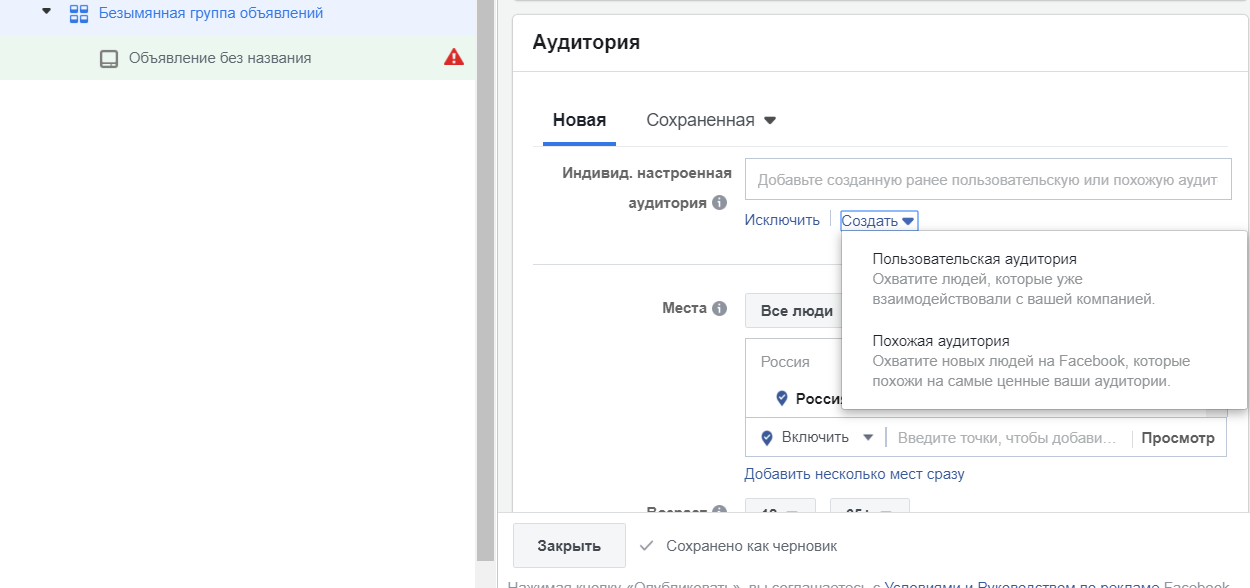Expand the Сохраненная audience dropdown arrow
This screenshot has width=1250, height=588.
tap(769, 121)
